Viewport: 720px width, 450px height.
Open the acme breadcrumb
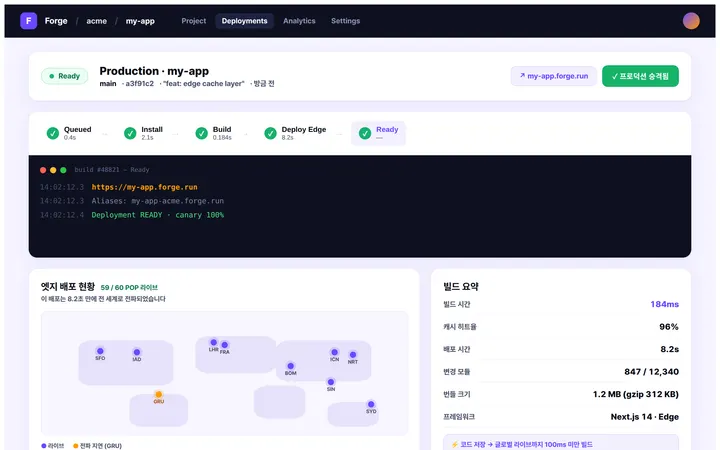[96, 21]
